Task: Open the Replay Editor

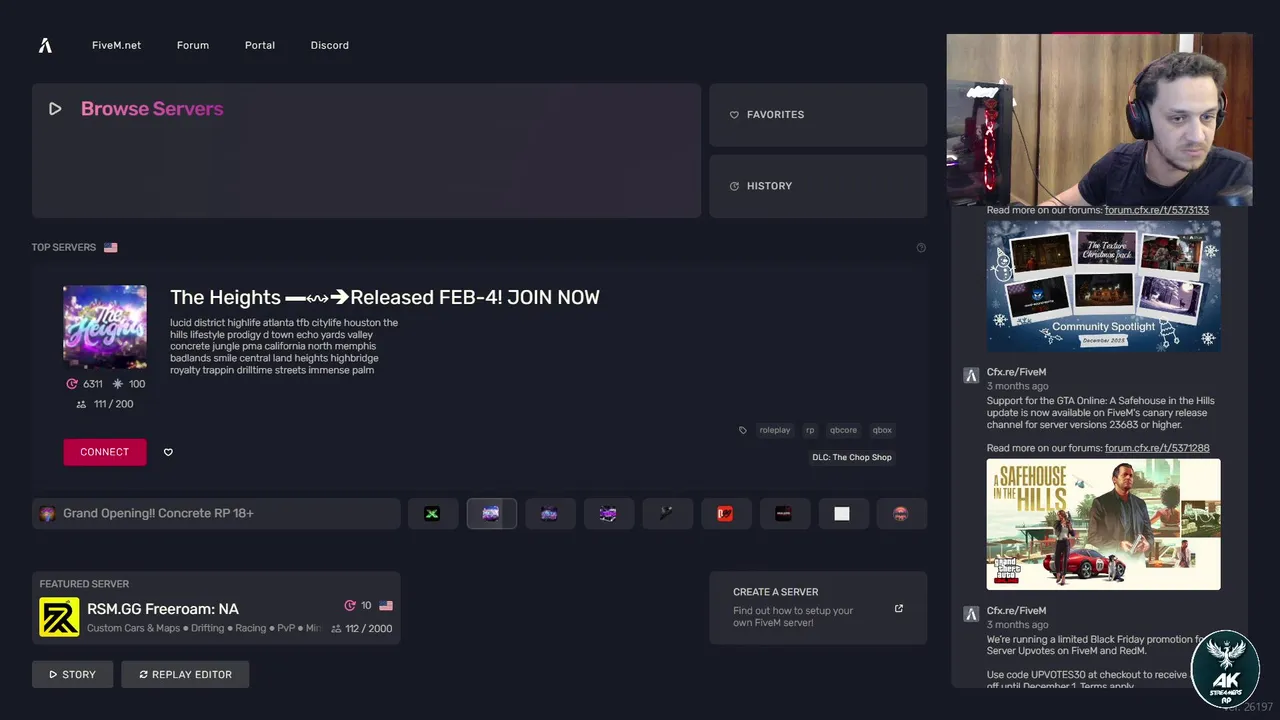Action: (185, 674)
